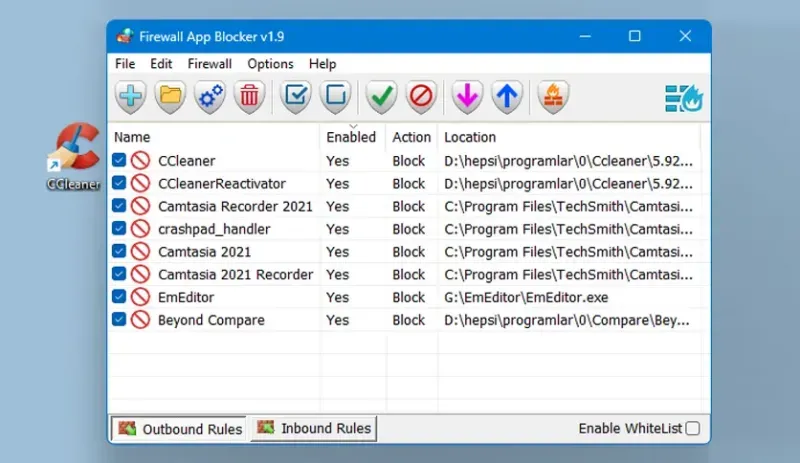Click the blue Move Up arrow

click(x=507, y=96)
